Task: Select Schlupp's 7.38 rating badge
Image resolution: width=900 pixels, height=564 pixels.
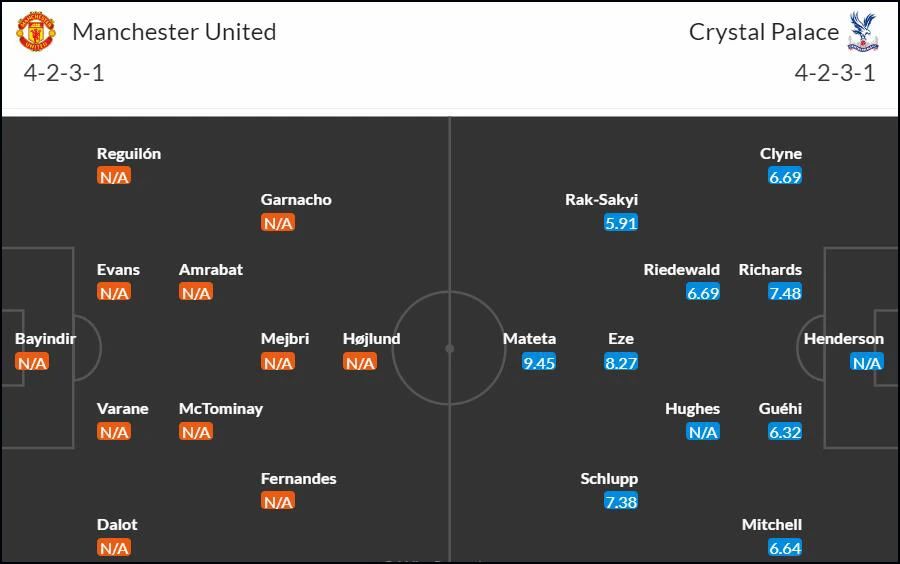Action: (621, 501)
